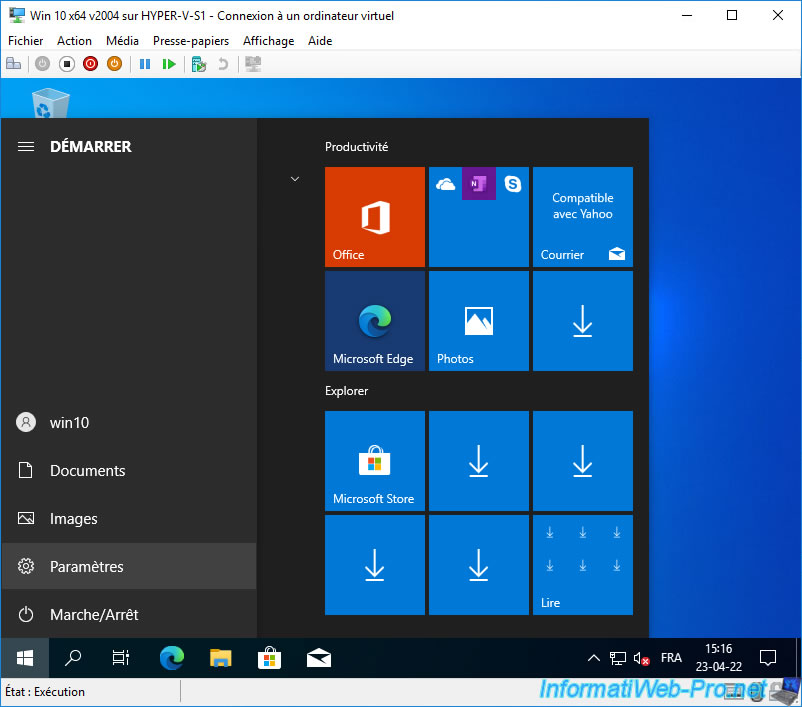Open the taskbar search magnifier
802x707 pixels.
pos(73,658)
